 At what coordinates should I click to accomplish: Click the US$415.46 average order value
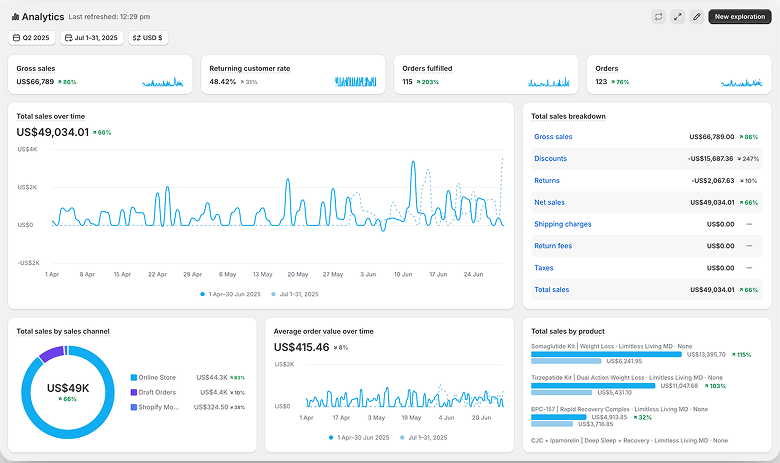click(301, 347)
